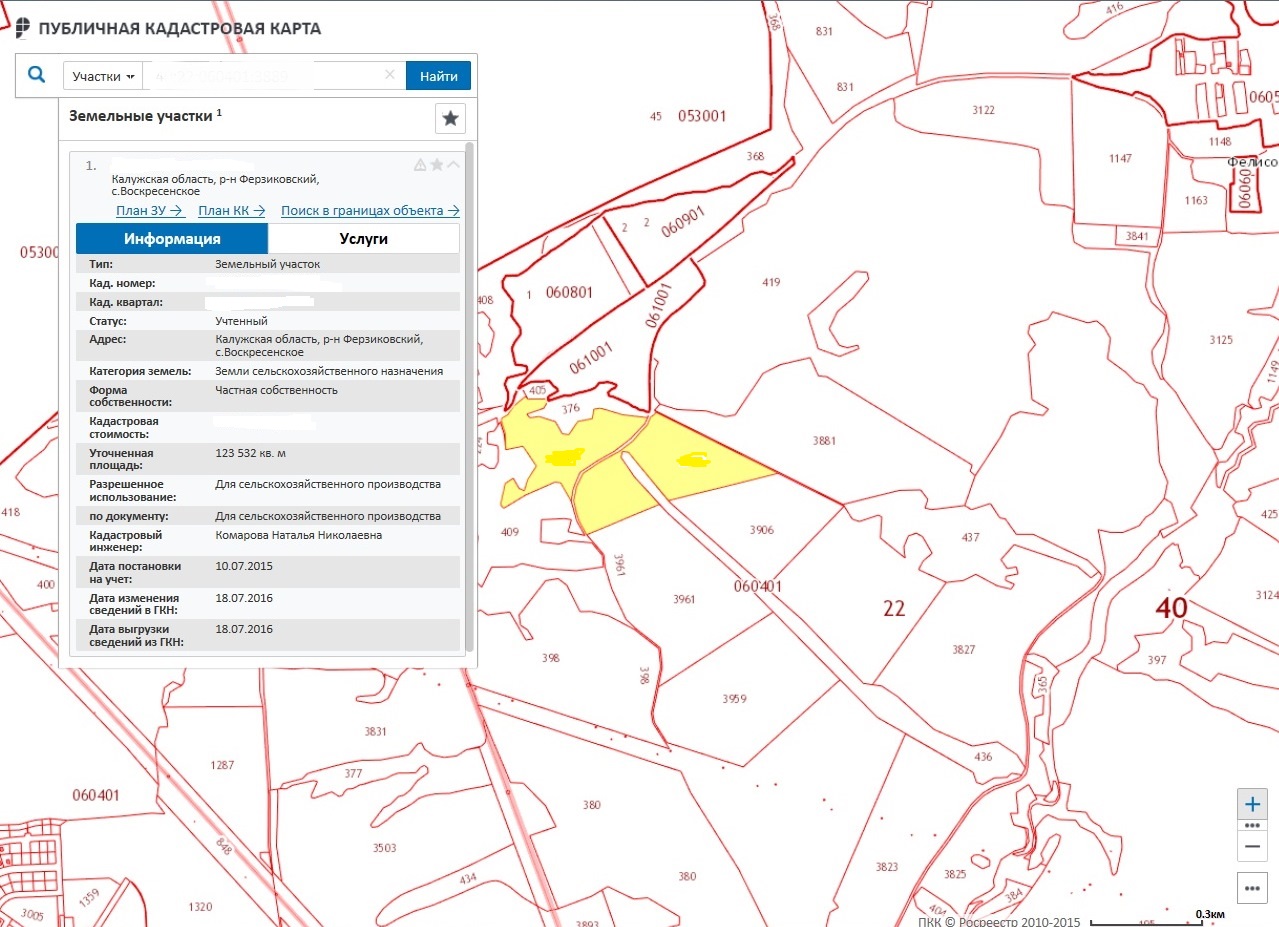Image resolution: width=1279 pixels, height=927 pixels.
Task: Open Поиск в границах объекта link
Action: (370, 210)
